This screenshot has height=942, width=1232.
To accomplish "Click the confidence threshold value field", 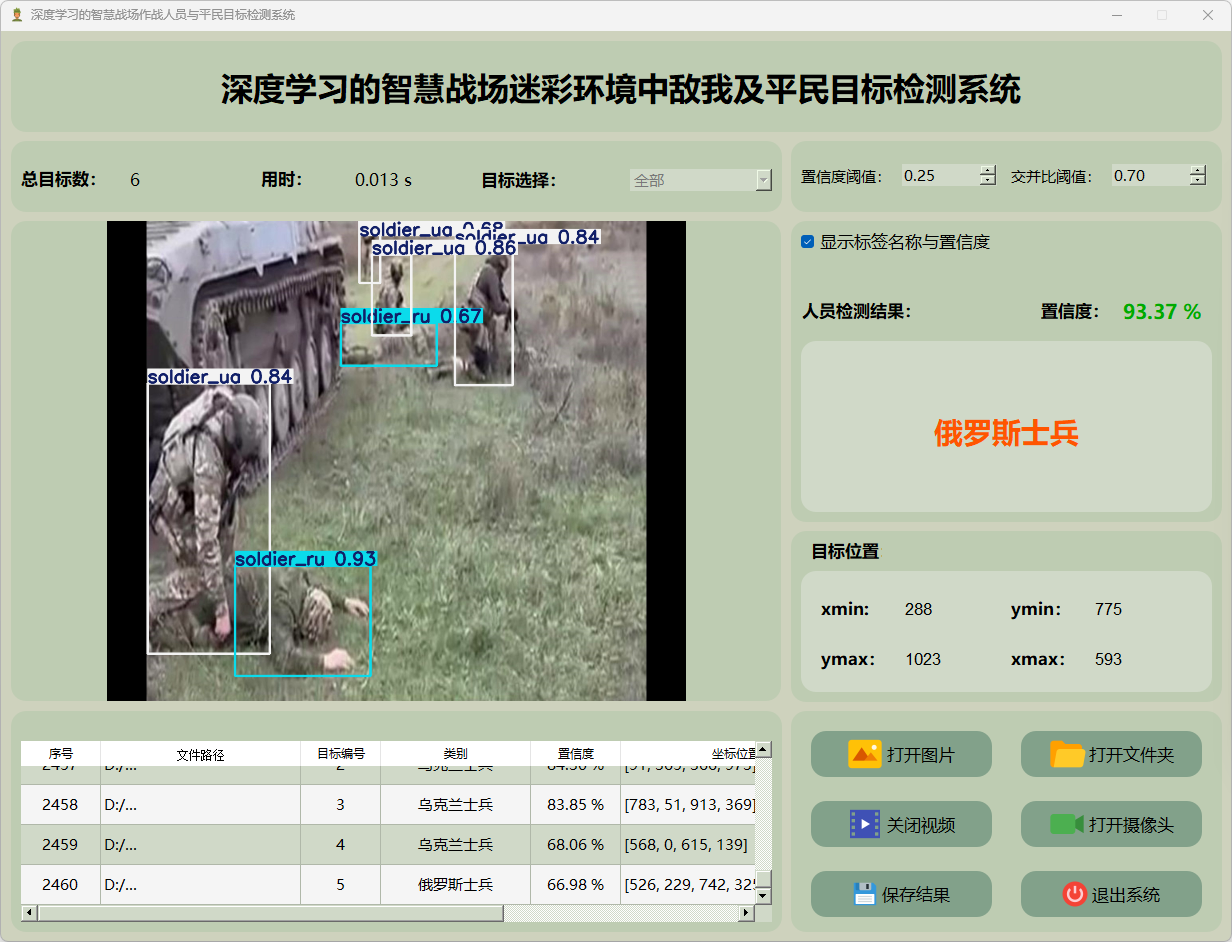I will click(x=938, y=176).
